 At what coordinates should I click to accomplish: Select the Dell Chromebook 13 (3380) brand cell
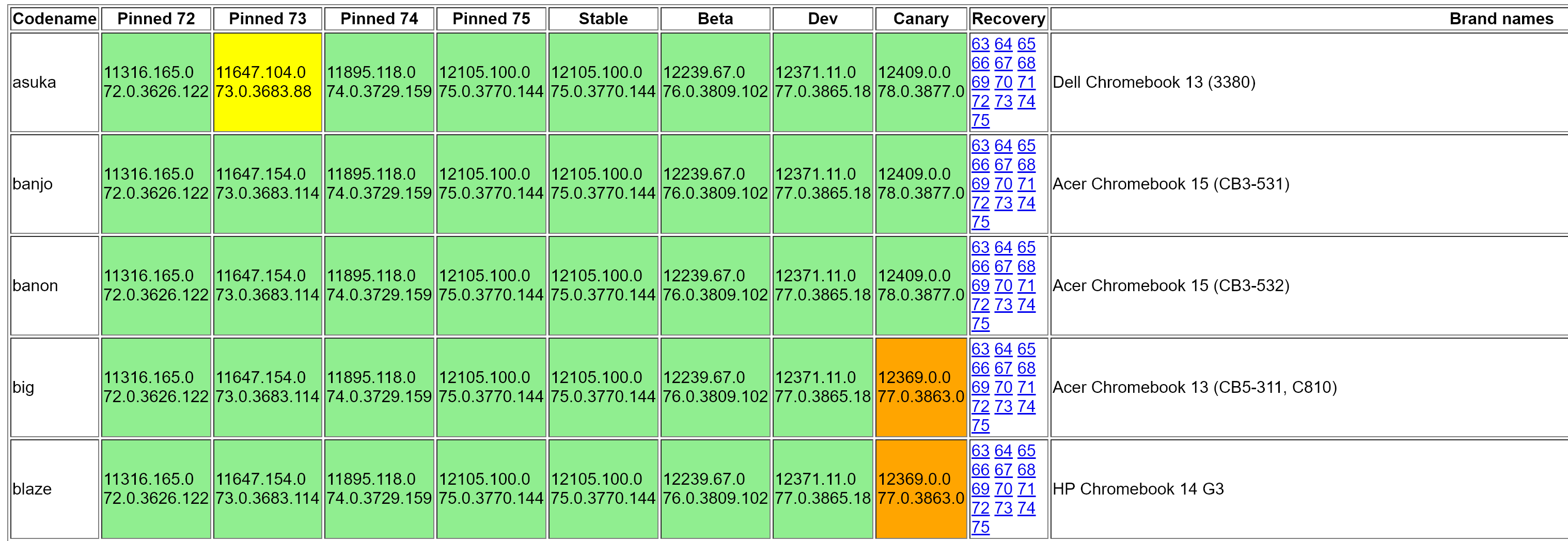[x=1309, y=82]
